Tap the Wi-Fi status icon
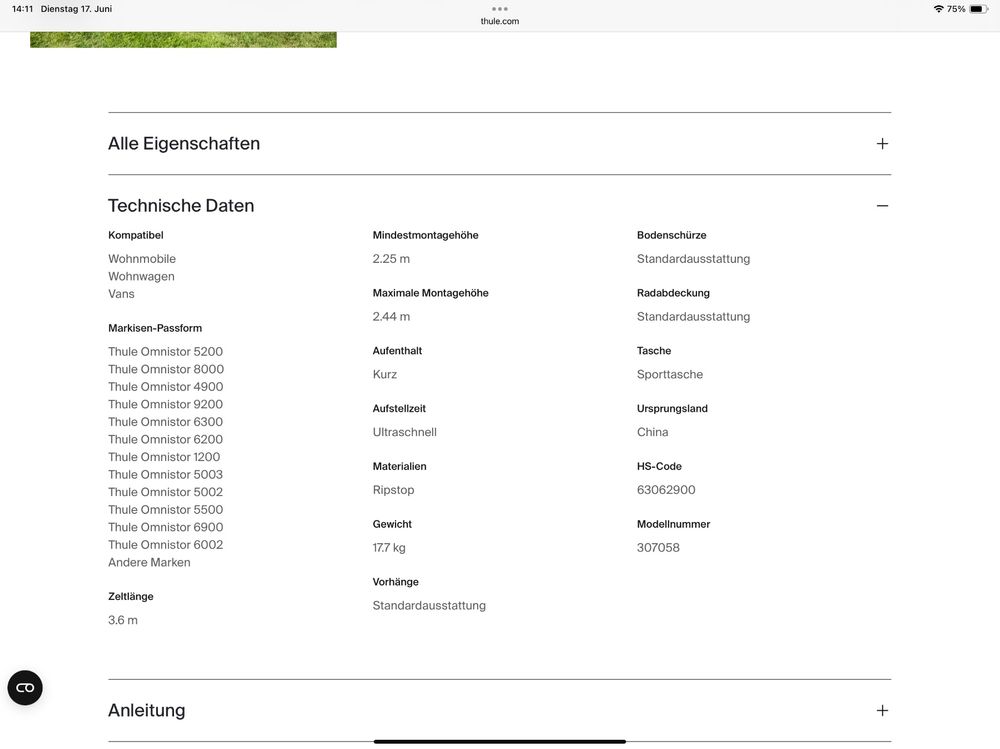The width and height of the screenshot is (1000, 749). tap(938, 9)
